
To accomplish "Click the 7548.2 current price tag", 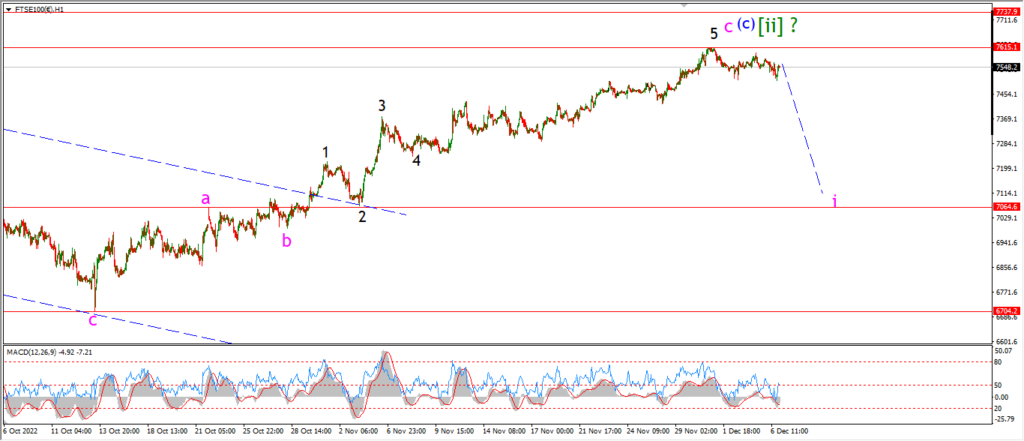I will point(1005,67).
